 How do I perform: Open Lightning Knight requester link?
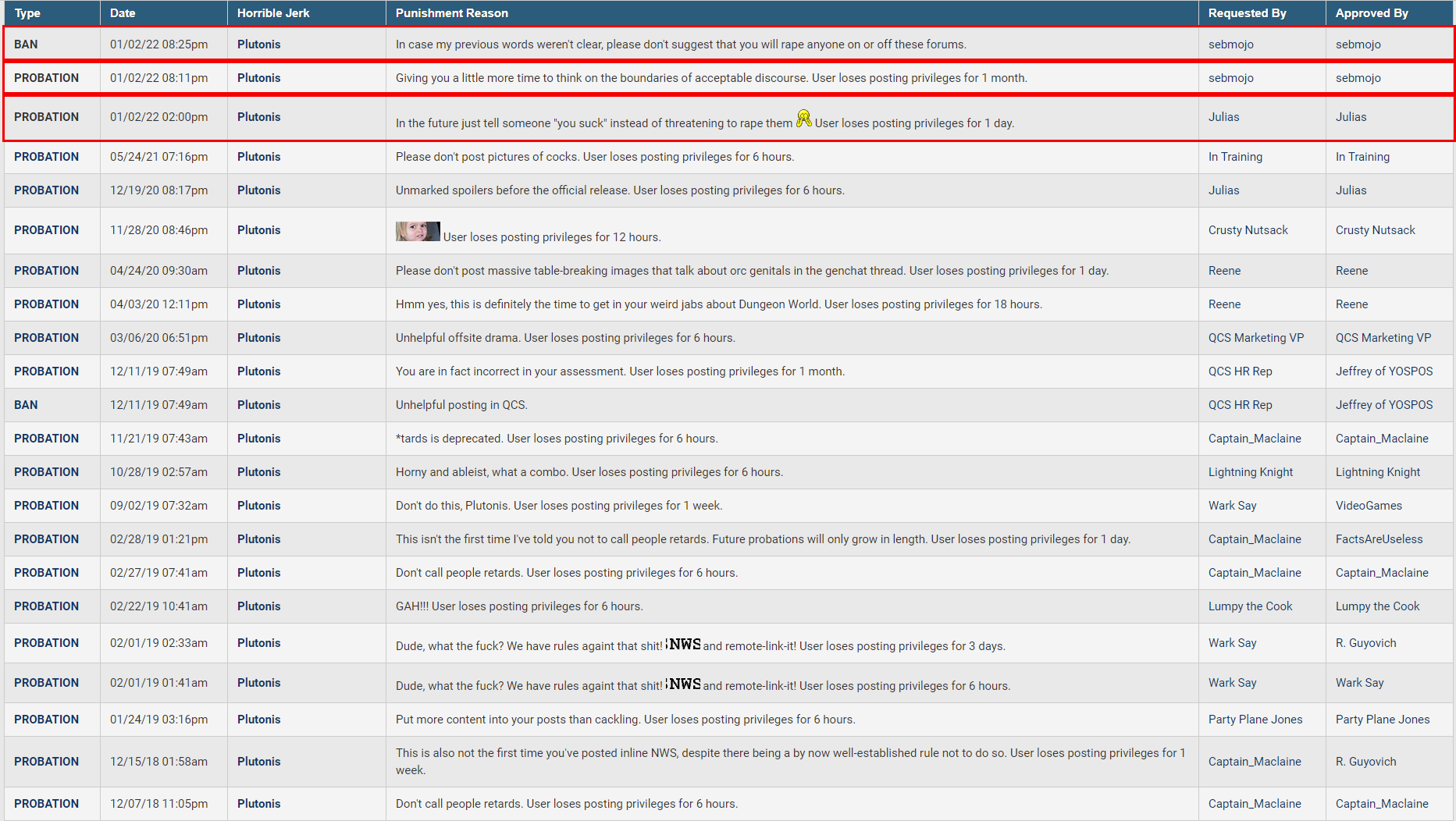[1250, 472]
